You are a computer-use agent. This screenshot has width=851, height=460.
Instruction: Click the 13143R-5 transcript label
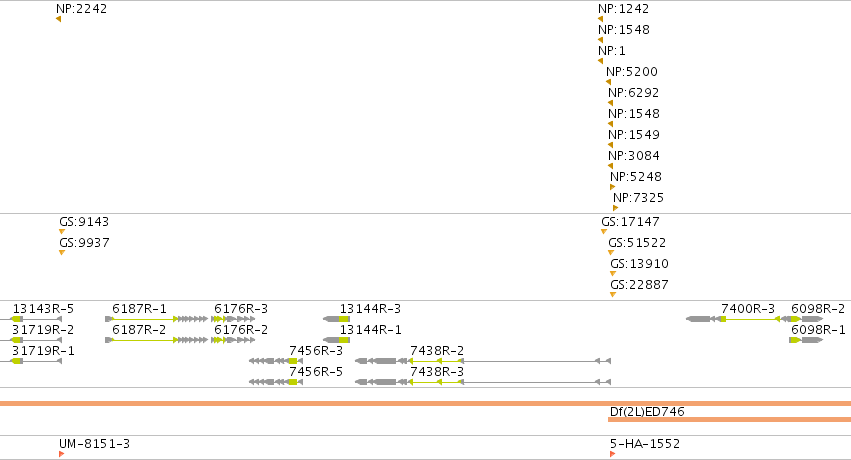point(43,309)
